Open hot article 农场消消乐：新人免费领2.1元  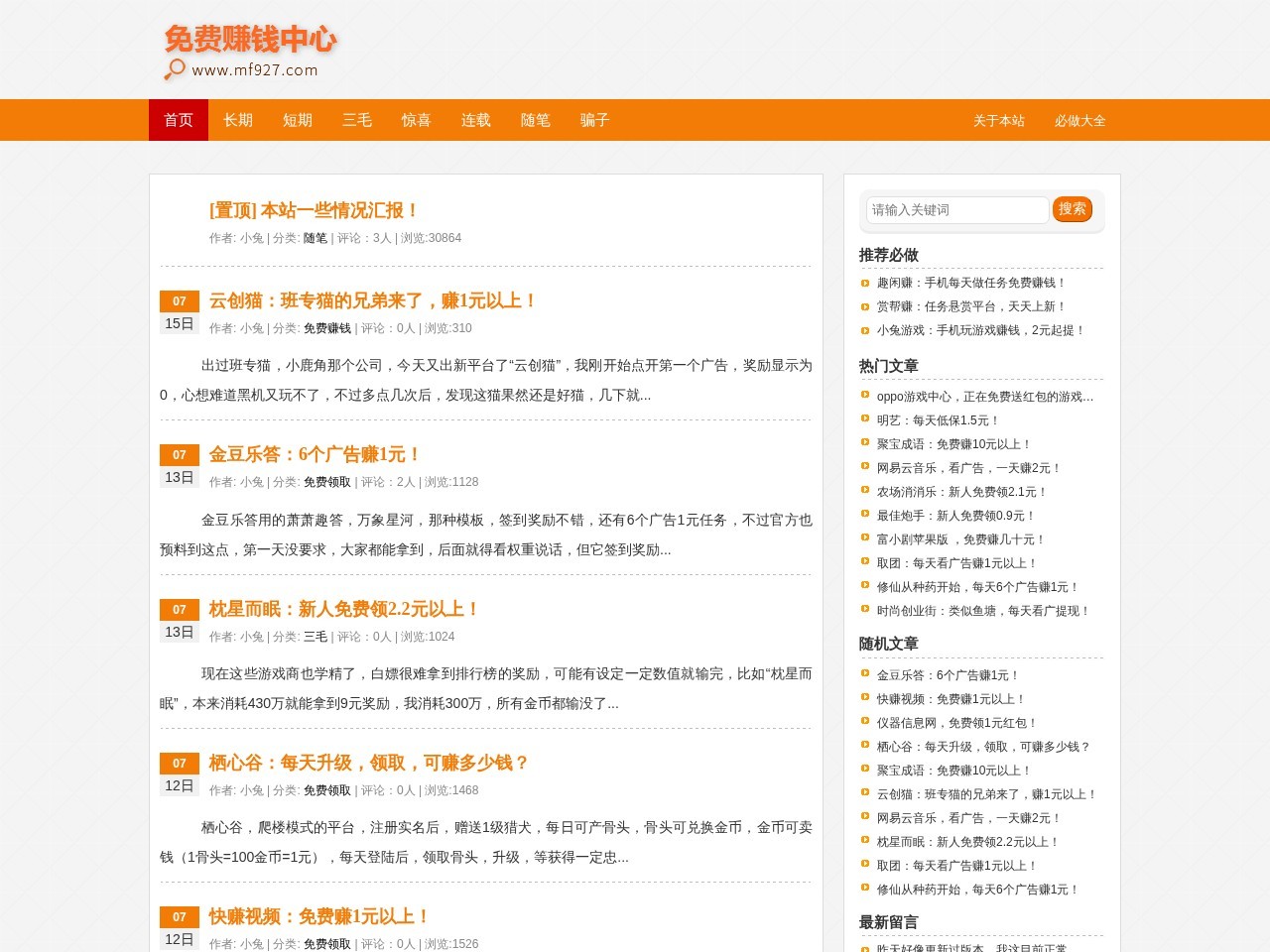pos(962,492)
